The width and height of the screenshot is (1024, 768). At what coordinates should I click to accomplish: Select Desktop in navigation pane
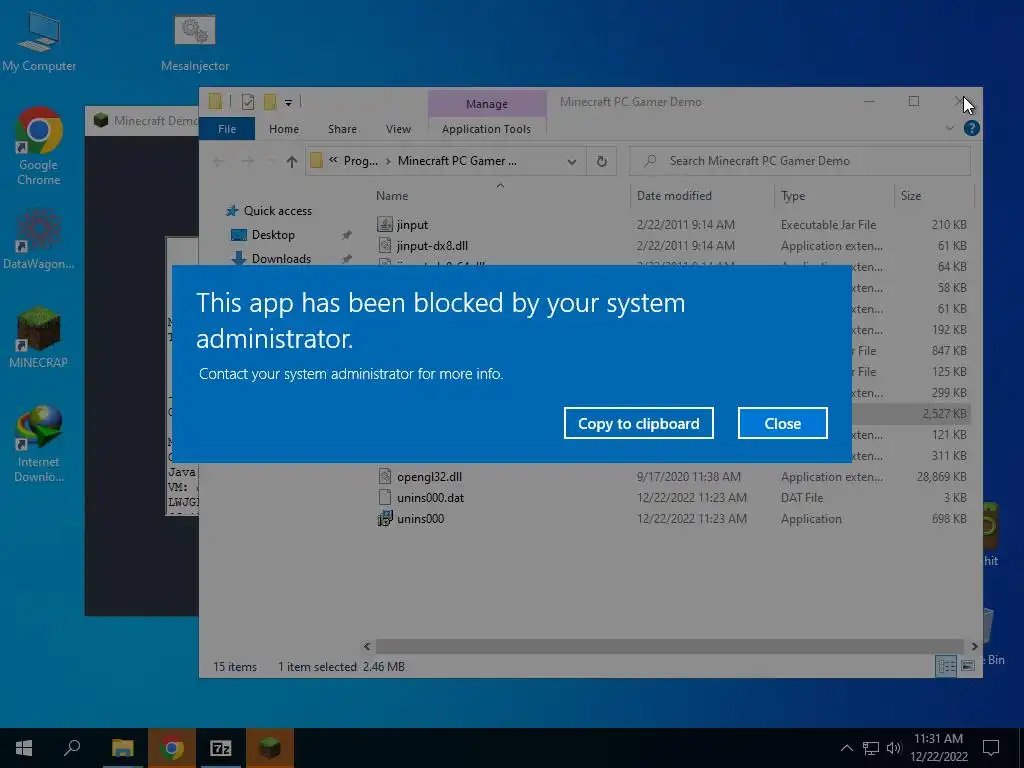273,234
